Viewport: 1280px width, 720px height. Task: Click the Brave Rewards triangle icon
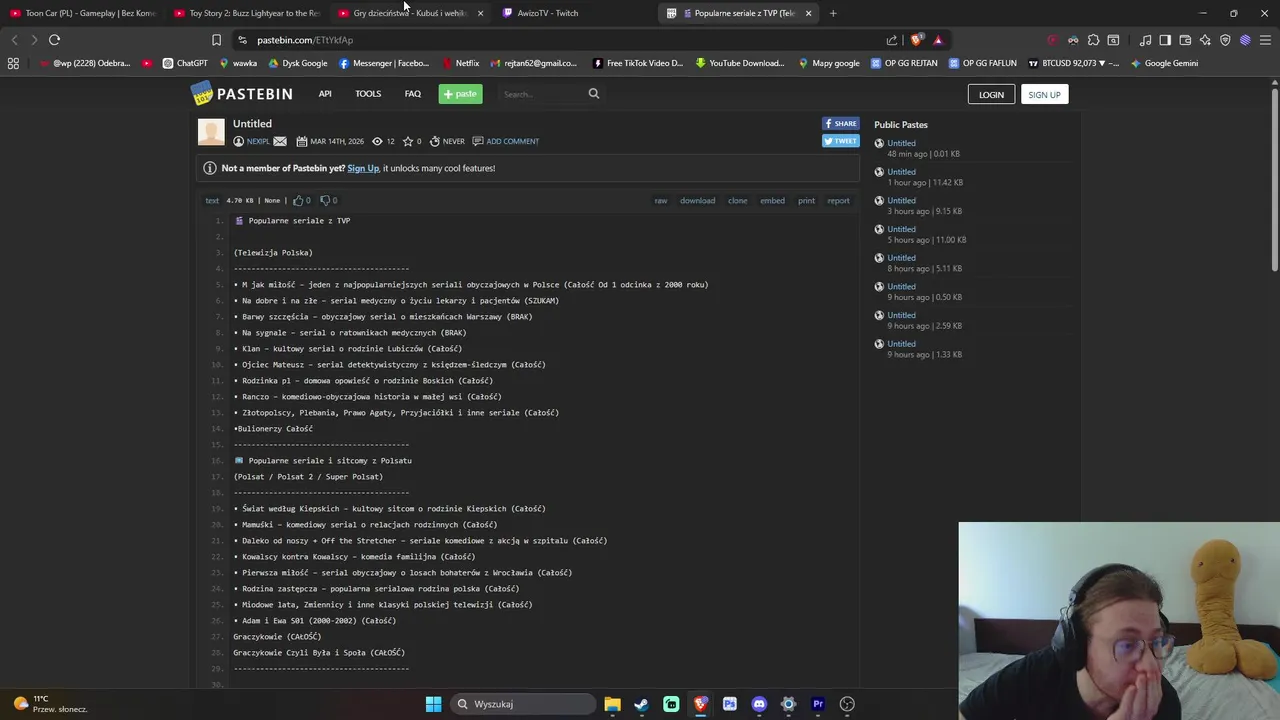[938, 40]
